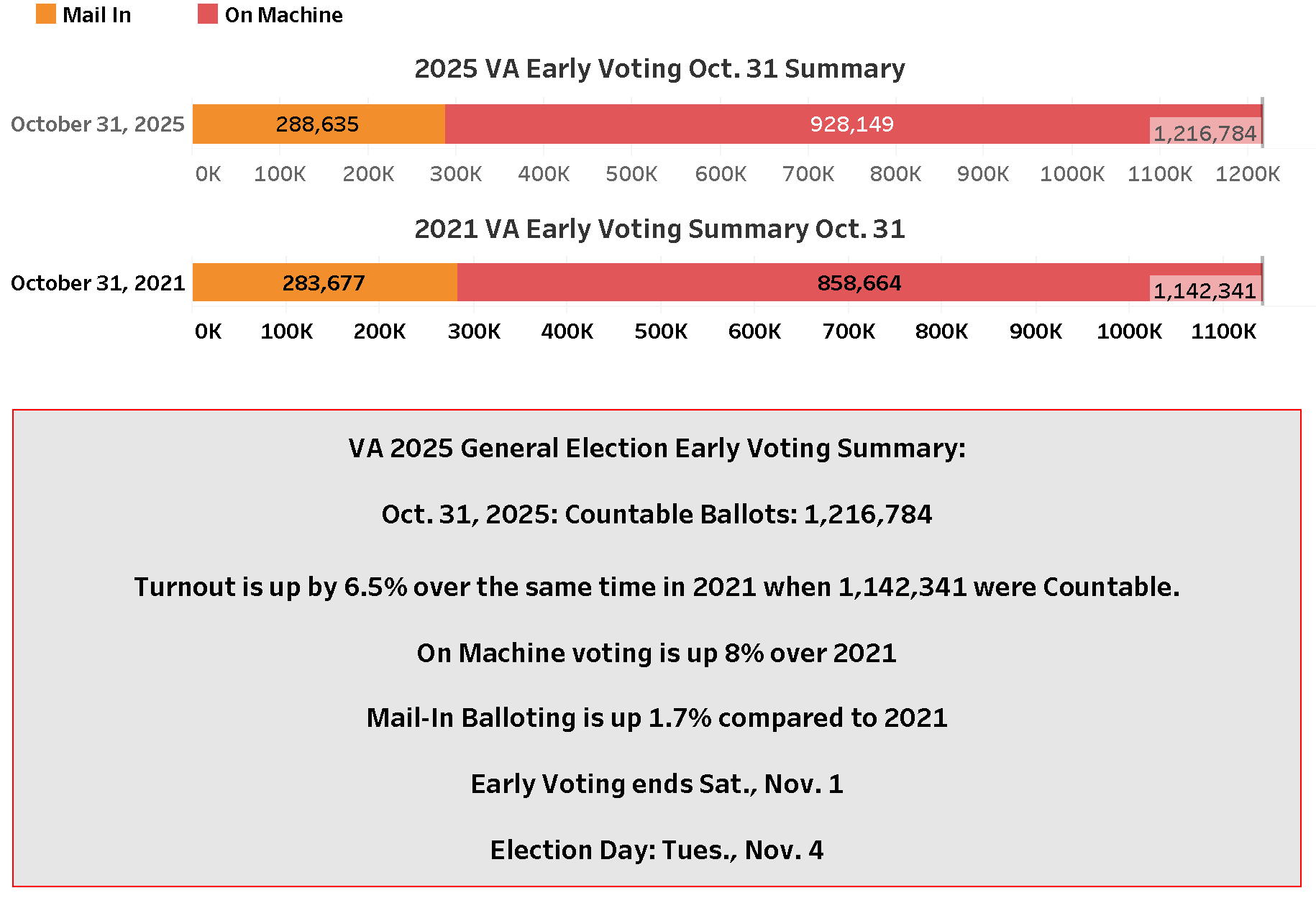1316x903 pixels.
Task: Click the October 31, 2025 row header
Action: [x=98, y=124]
